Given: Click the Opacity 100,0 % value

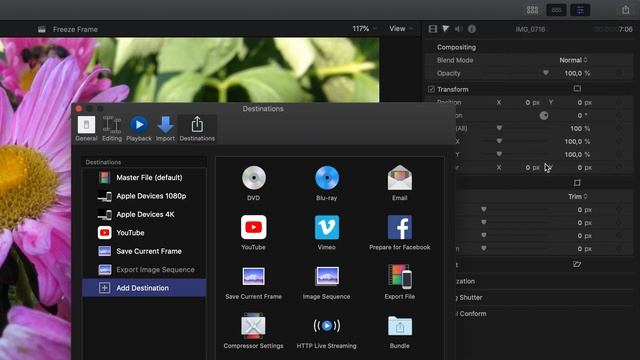Looking at the screenshot, I should pos(577,73).
